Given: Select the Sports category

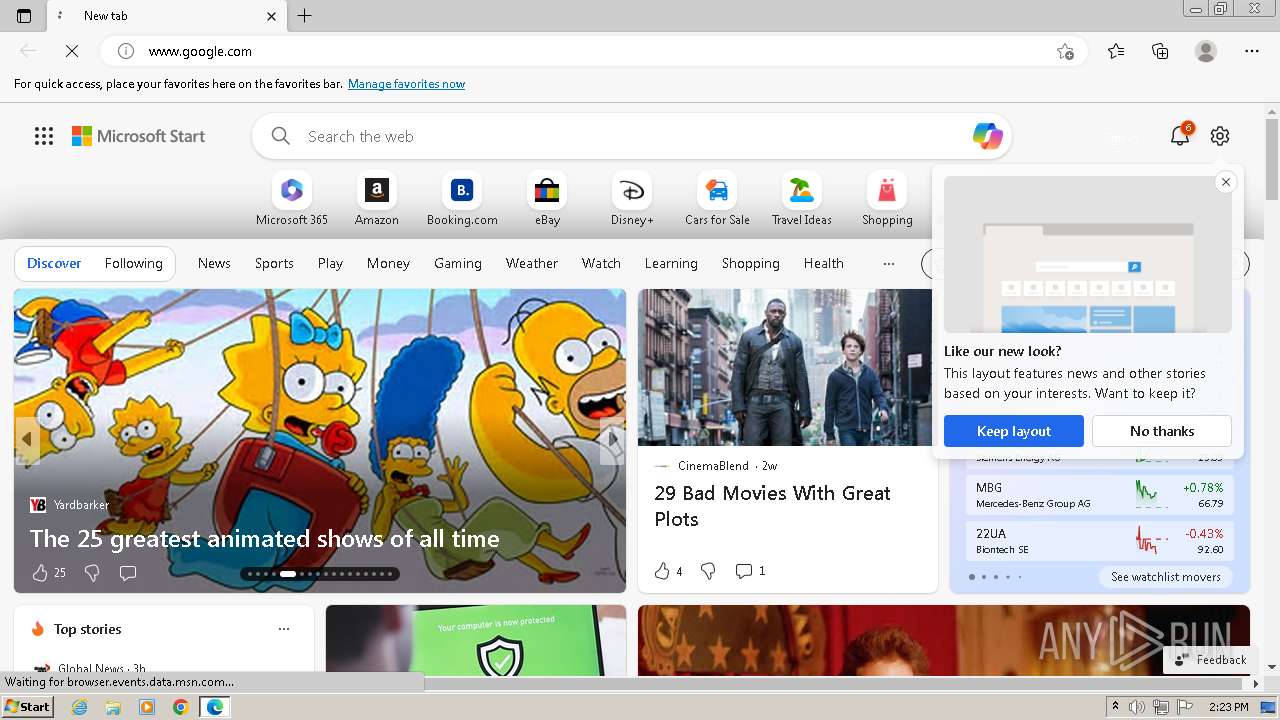Looking at the screenshot, I should click(274, 263).
